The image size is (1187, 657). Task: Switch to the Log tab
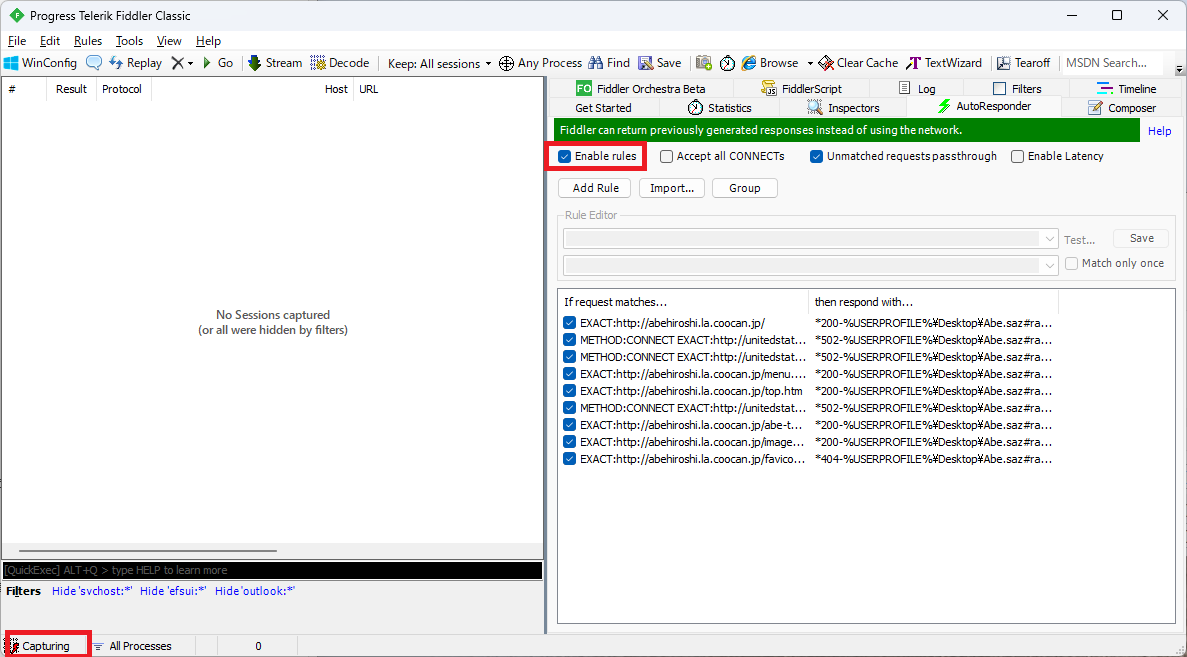[917, 89]
